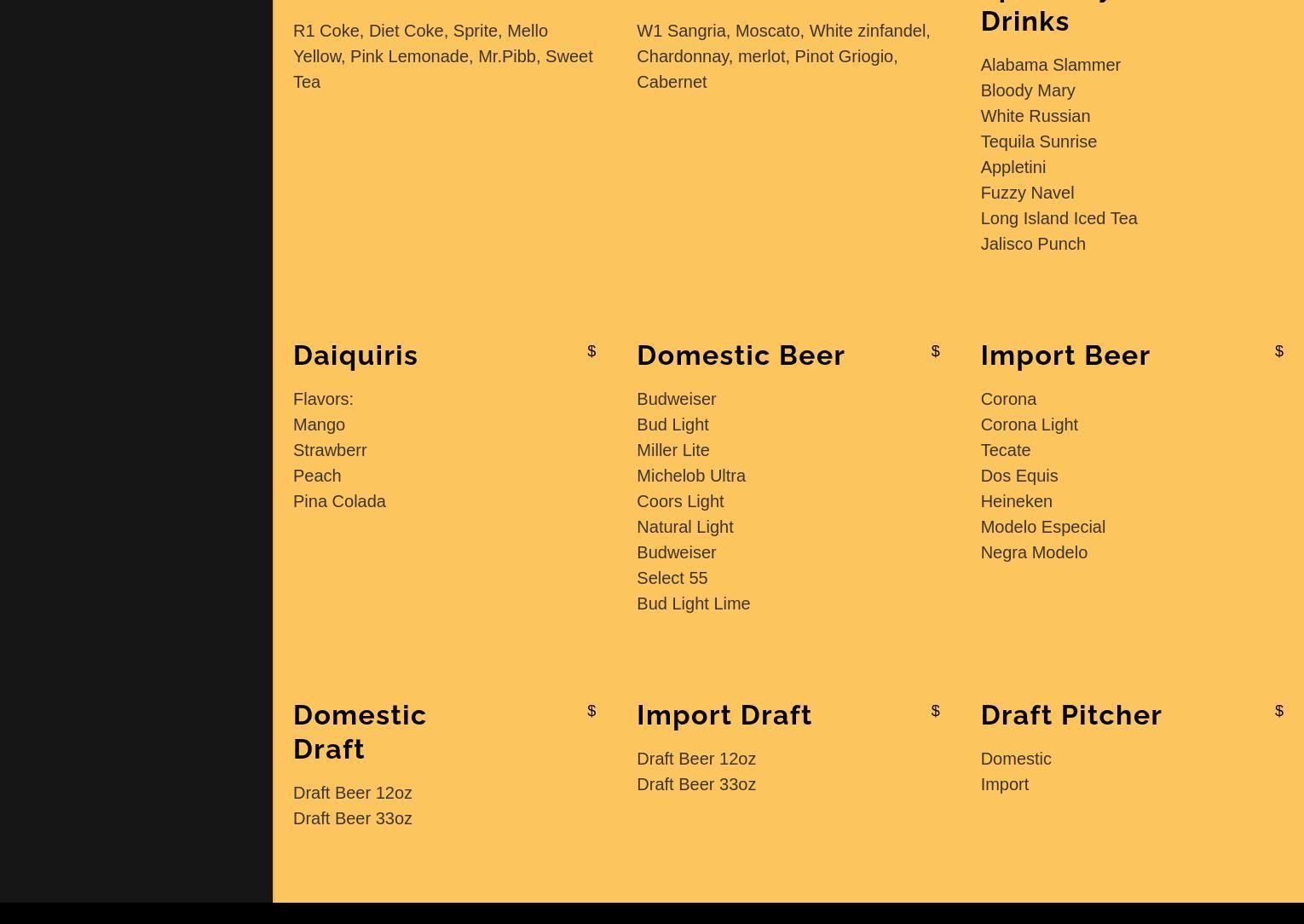Select the plain 'Bud Light' domestic beer
The image size is (1304, 924).
point(672,424)
